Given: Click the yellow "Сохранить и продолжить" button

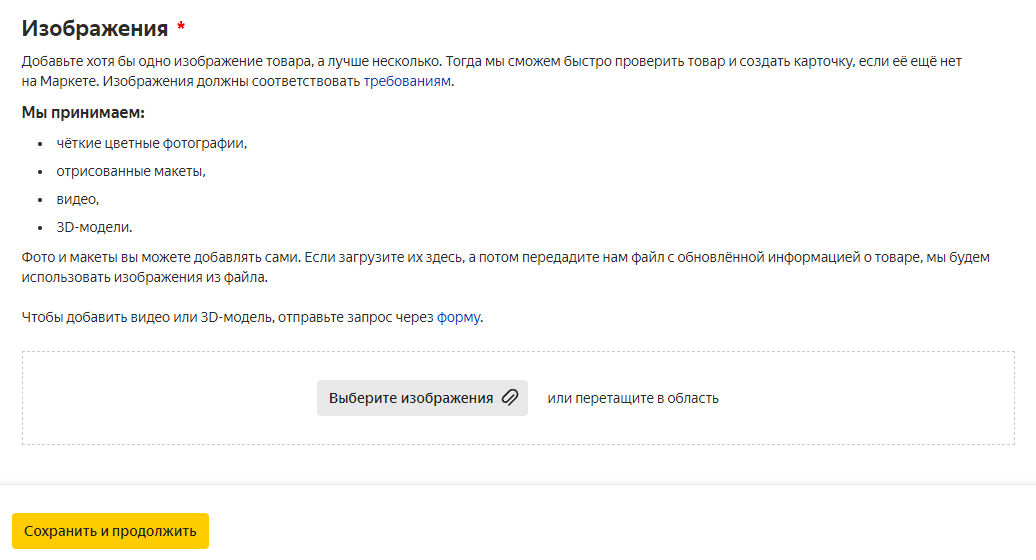Looking at the screenshot, I should [110, 531].
